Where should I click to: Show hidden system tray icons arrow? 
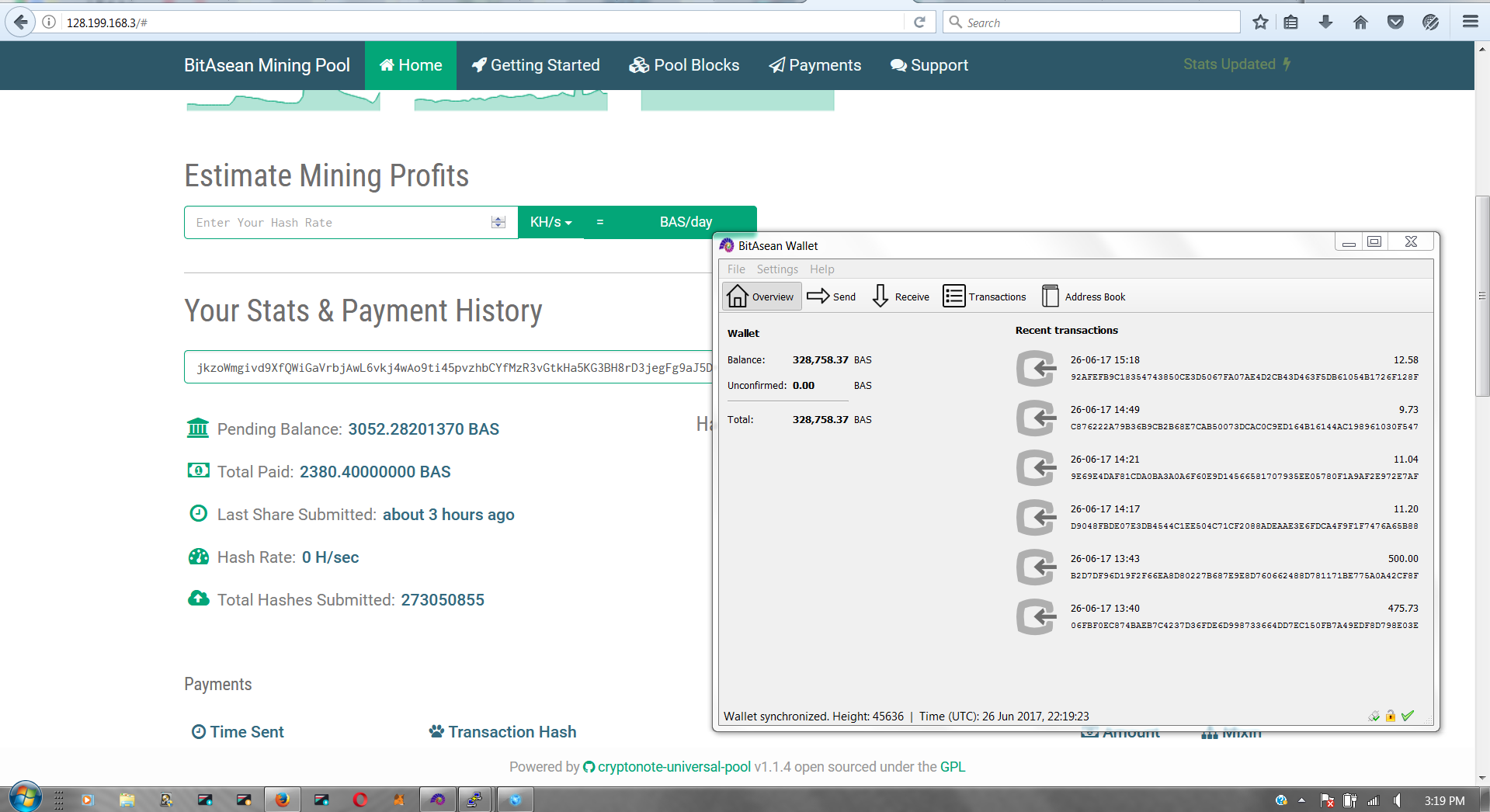1302,800
